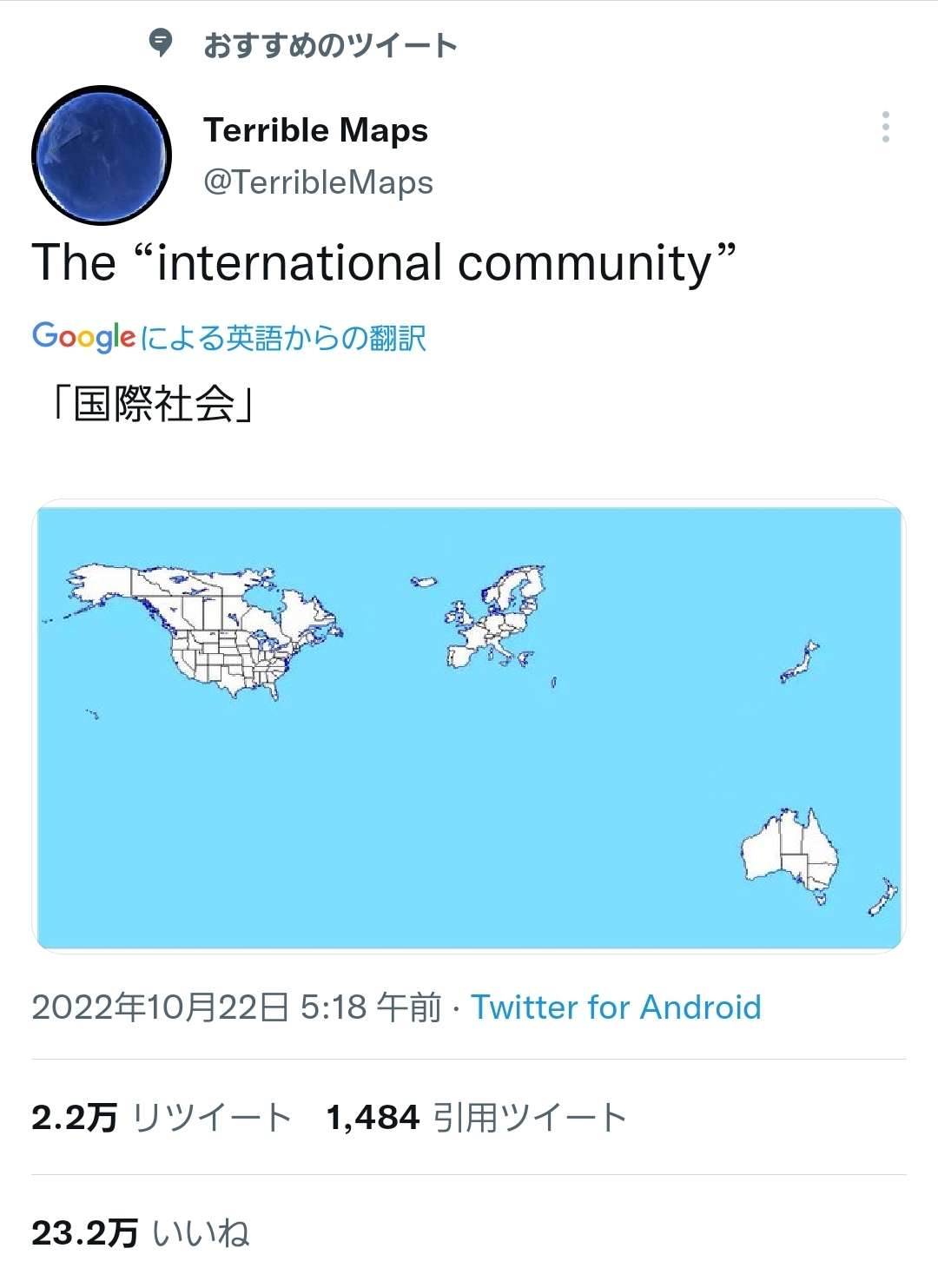Viewport: 938px width, 1288px height.
Task: Open the tweet options three-dot menu
Action: point(886,129)
